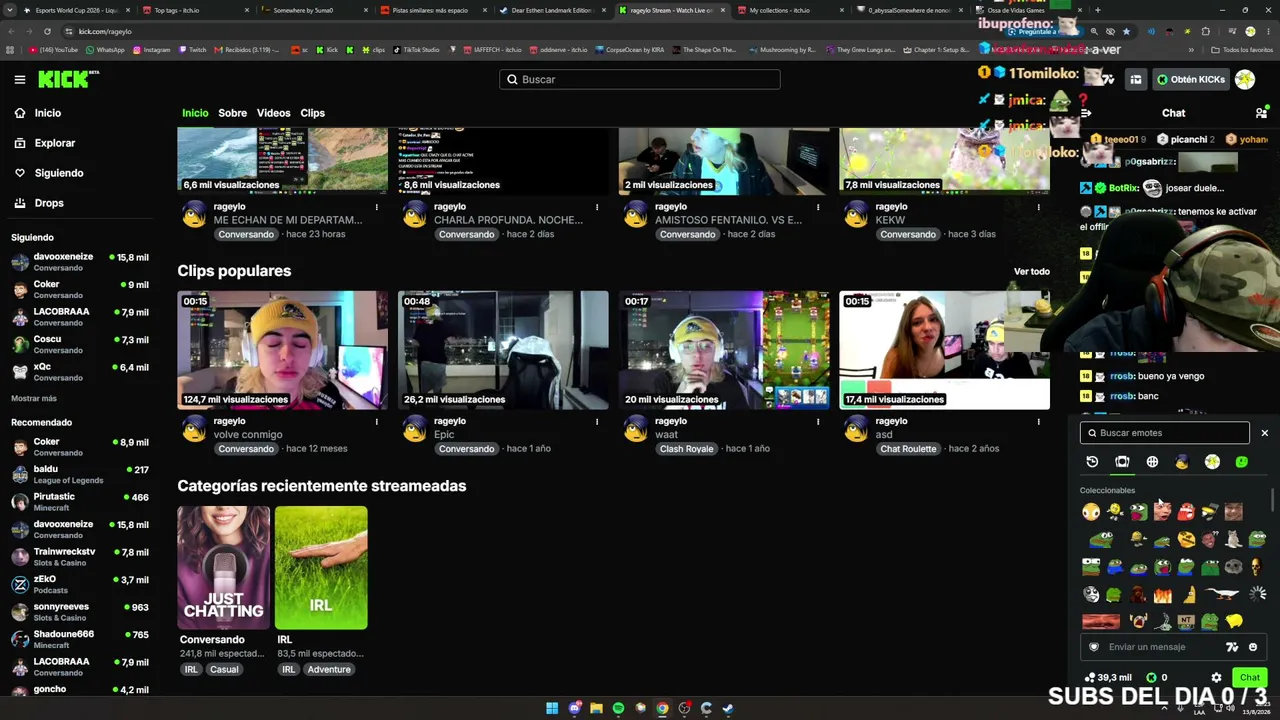Open Spotify from the taskbar
The image size is (1280, 720).
(618, 708)
